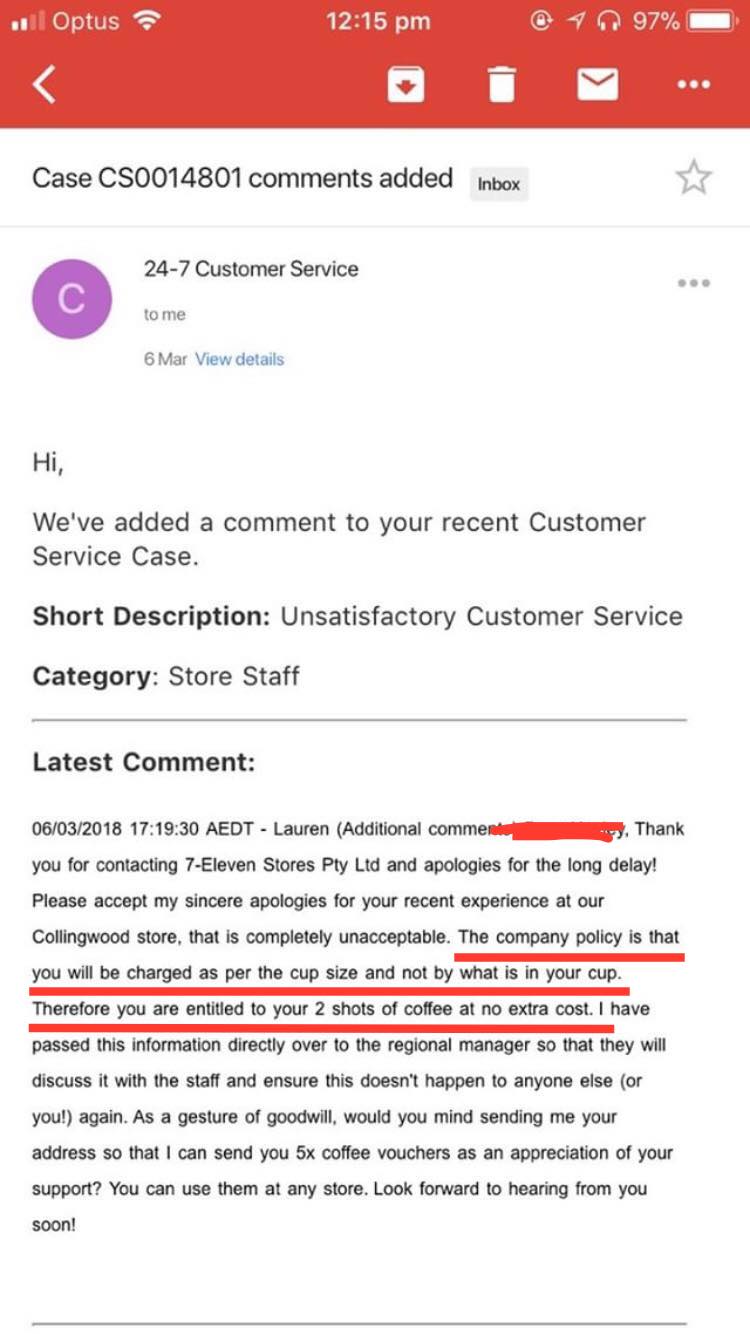Tap the Inbox label tag
The image size is (750, 1334).
coord(499,184)
